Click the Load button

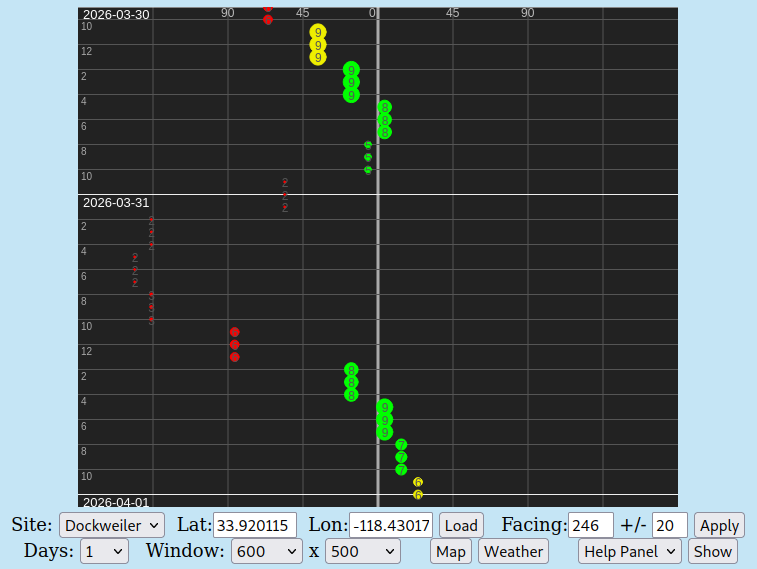[x=461, y=525]
